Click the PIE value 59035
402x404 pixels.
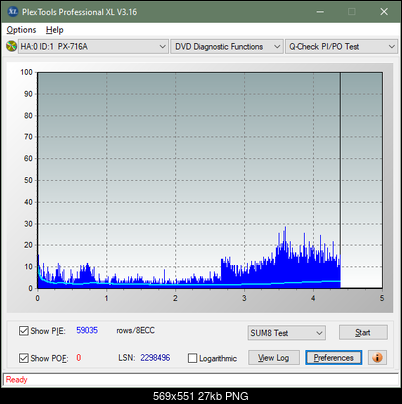[87, 330]
